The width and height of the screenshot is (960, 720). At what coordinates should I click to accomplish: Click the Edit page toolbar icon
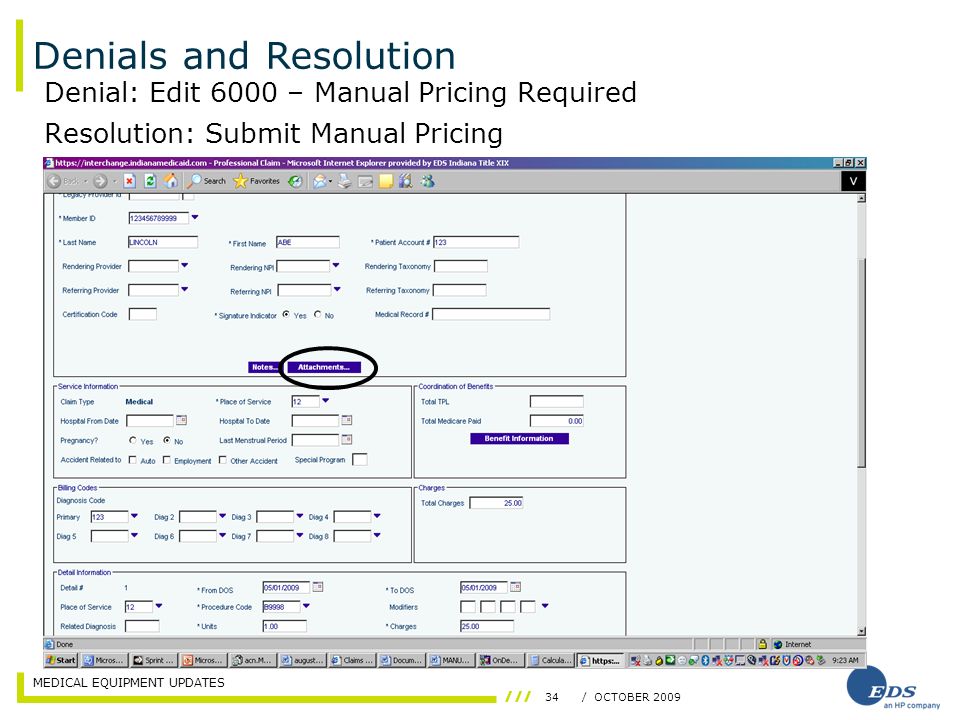point(366,181)
